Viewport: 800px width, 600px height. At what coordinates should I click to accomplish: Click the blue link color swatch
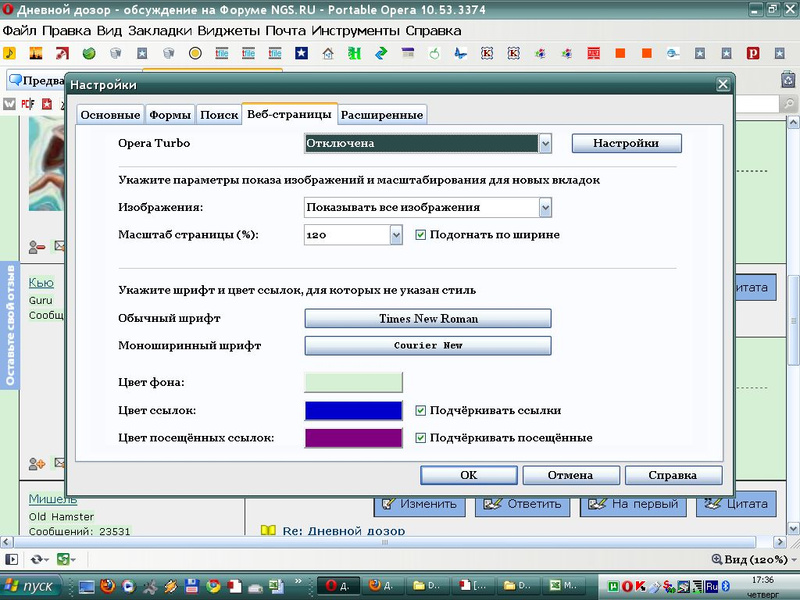pyautogui.click(x=353, y=410)
